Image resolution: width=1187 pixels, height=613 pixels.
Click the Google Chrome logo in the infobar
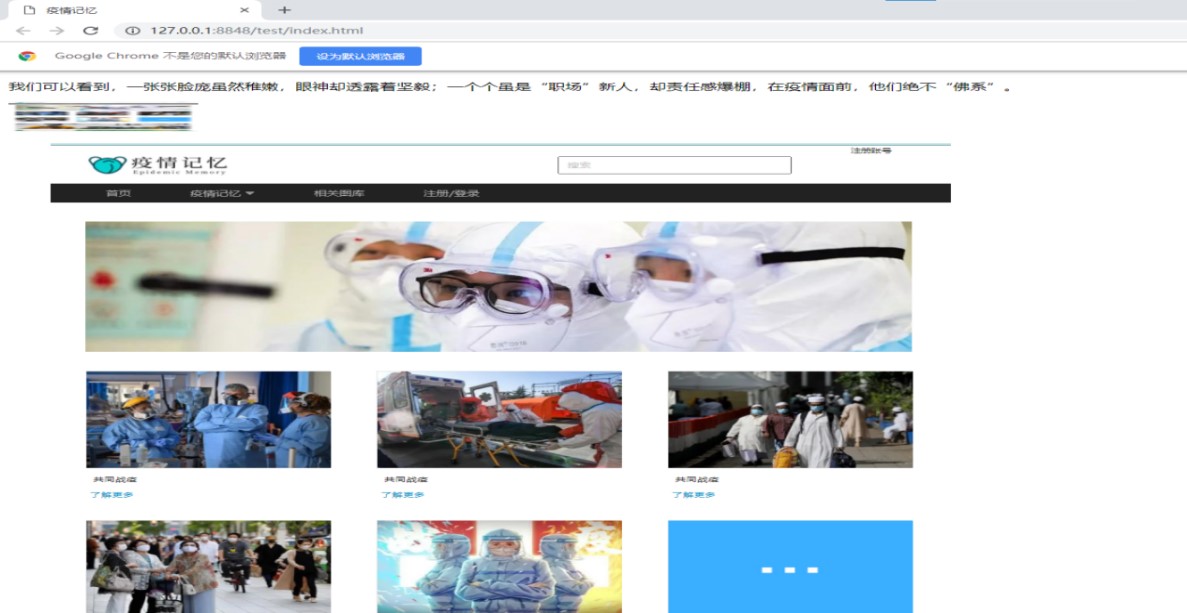(x=27, y=56)
